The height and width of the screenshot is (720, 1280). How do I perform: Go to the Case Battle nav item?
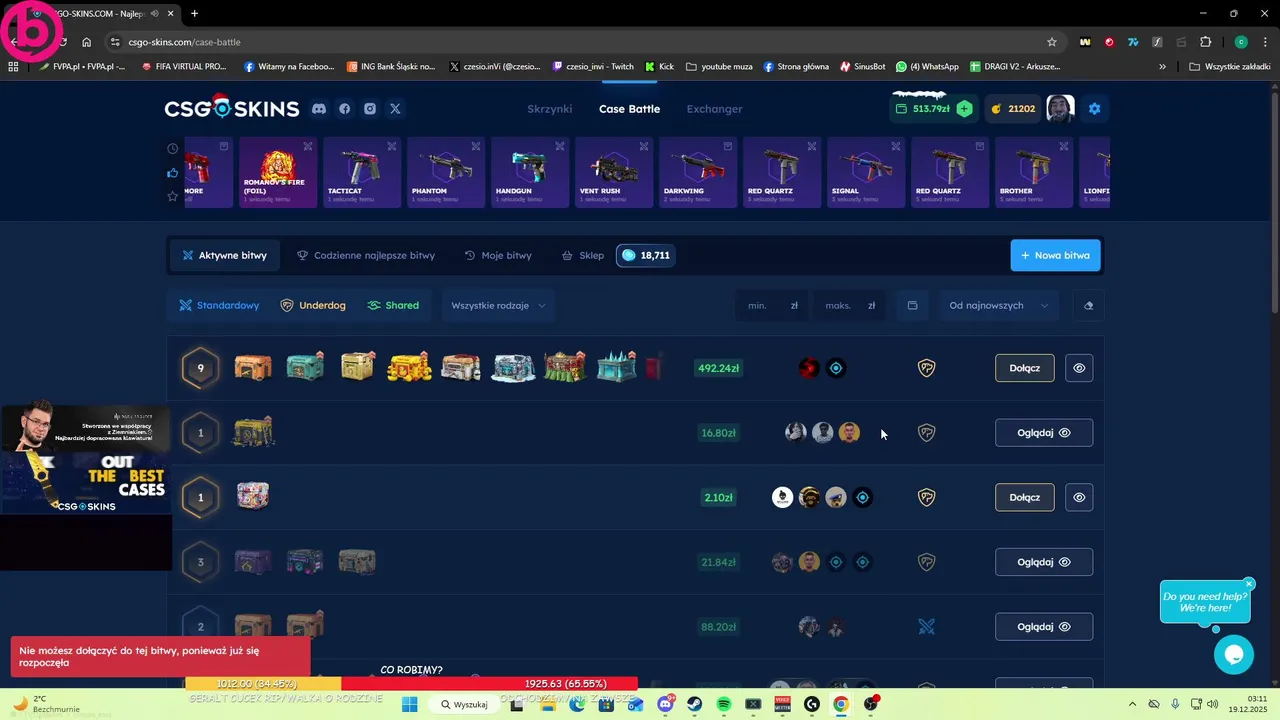click(629, 109)
